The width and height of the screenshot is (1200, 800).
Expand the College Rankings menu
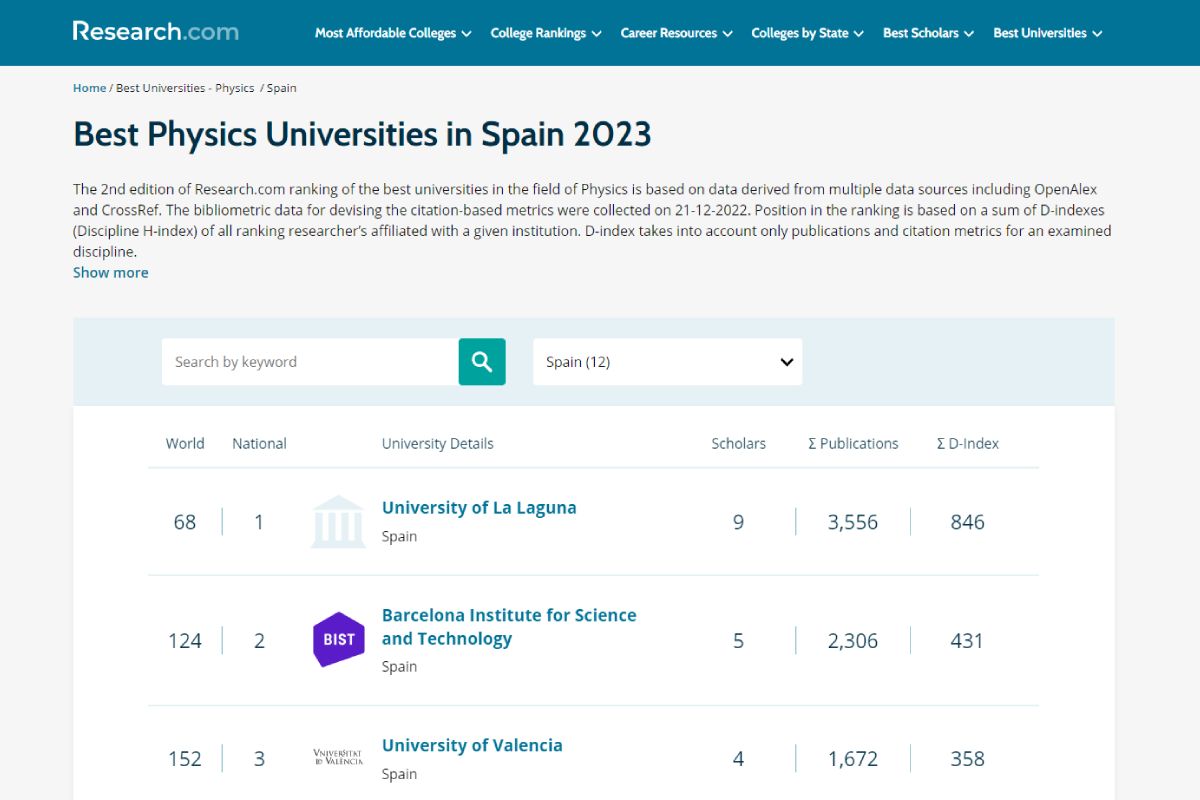(x=545, y=33)
